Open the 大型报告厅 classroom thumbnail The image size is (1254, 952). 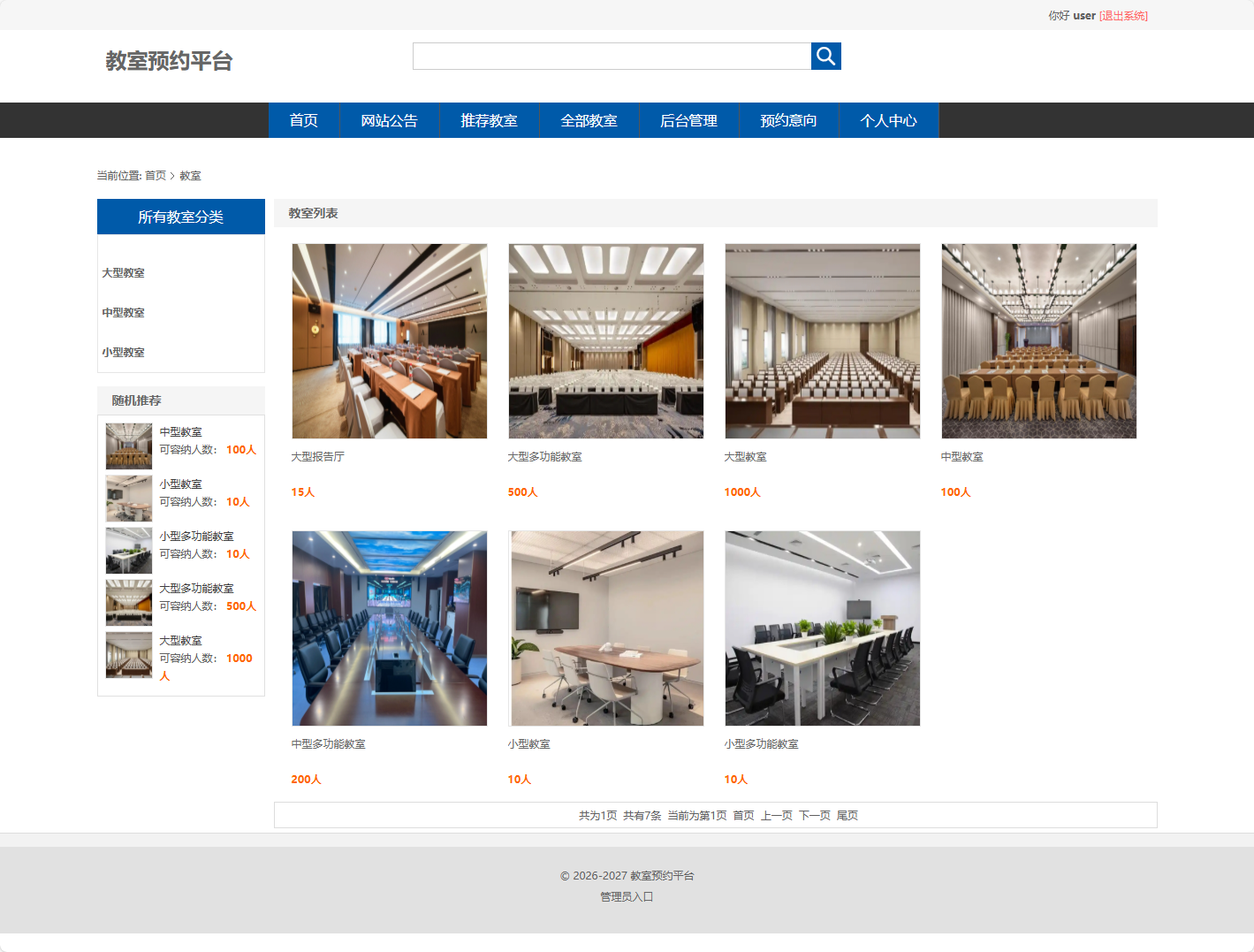click(x=389, y=340)
